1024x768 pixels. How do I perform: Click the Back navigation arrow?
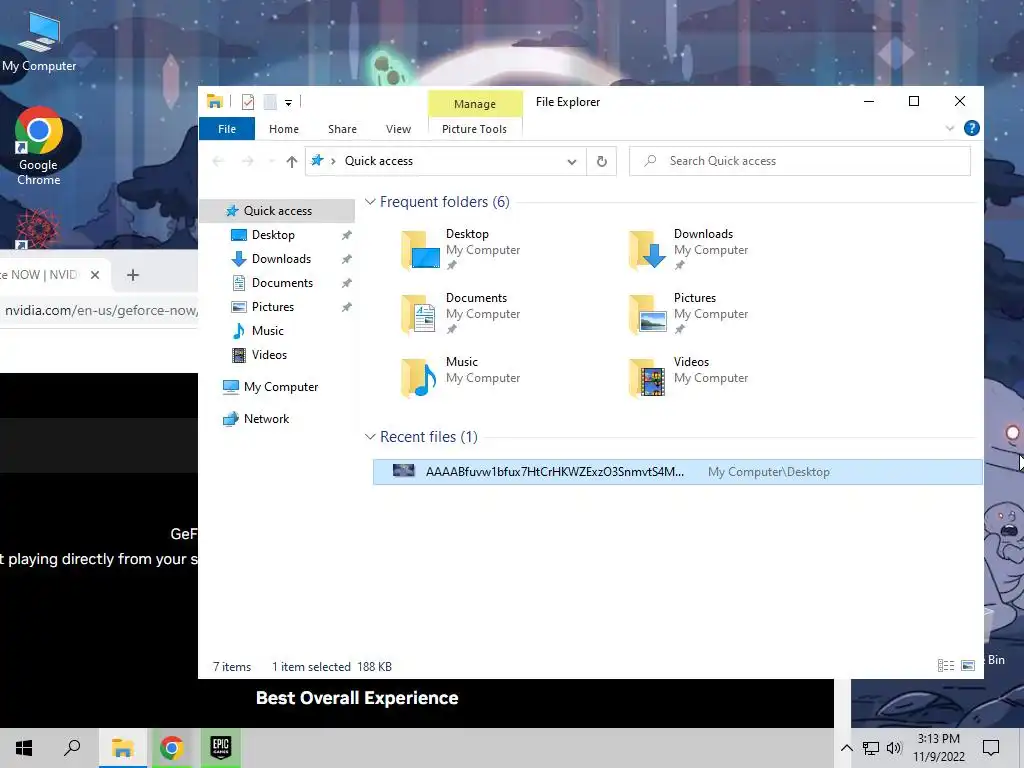(218, 161)
